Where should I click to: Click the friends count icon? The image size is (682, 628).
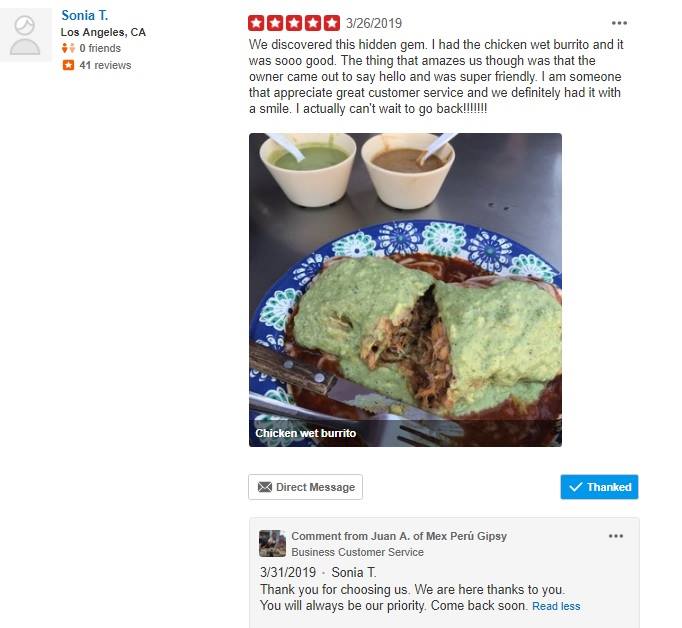(68, 48)
